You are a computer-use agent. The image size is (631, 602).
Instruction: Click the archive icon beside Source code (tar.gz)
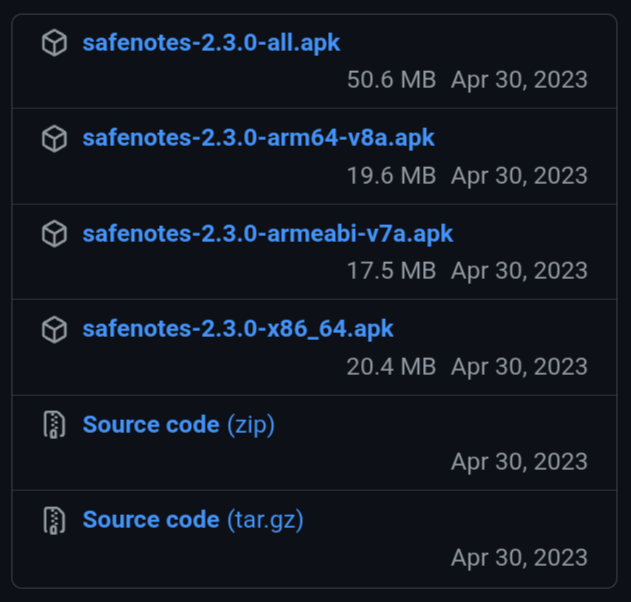point(54,520)
